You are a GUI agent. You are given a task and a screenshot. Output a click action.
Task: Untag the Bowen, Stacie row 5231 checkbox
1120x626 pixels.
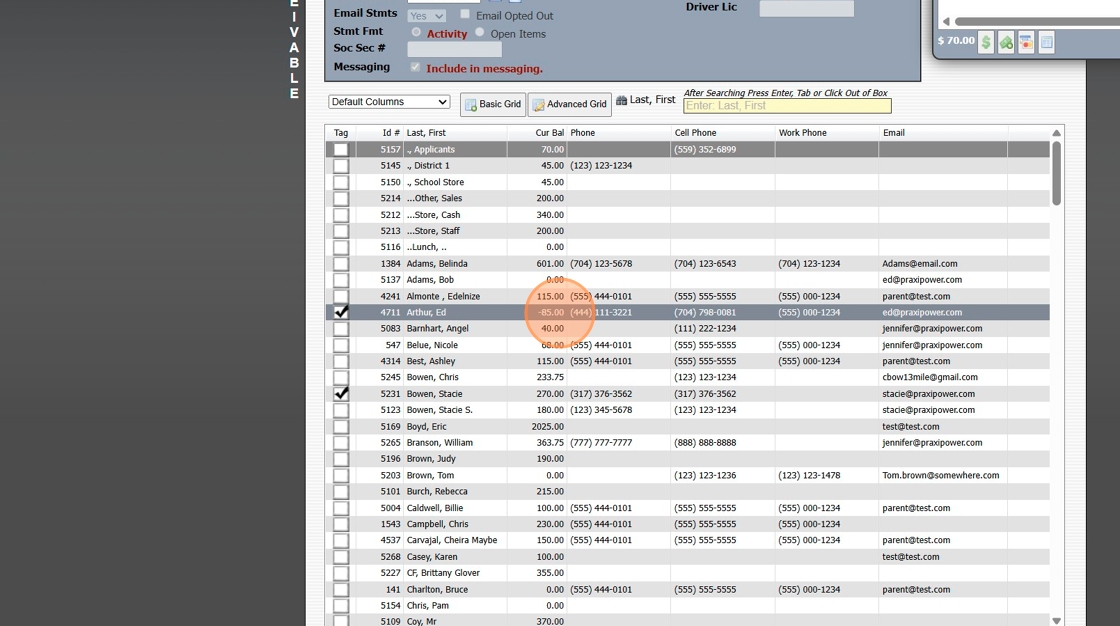click(341, 394)
